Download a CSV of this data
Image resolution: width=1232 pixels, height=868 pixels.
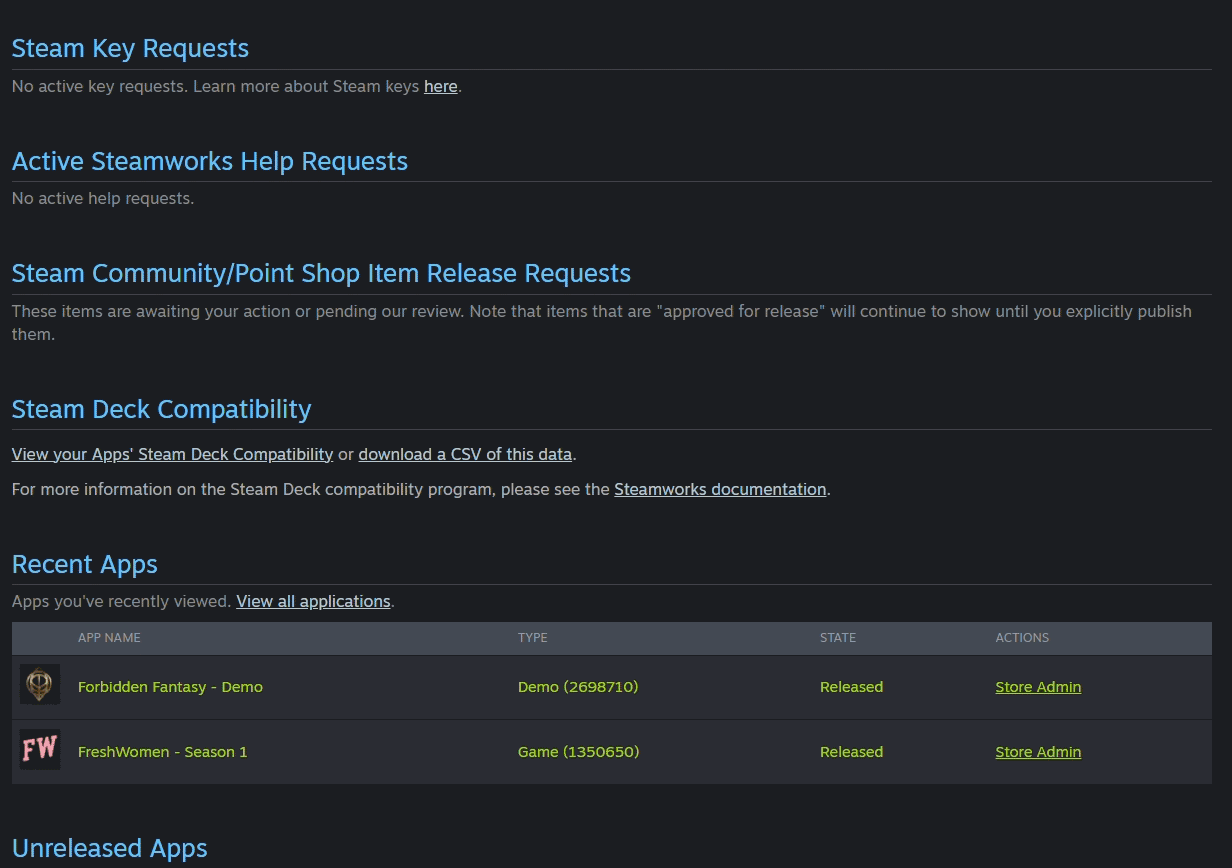coord(465,454)
